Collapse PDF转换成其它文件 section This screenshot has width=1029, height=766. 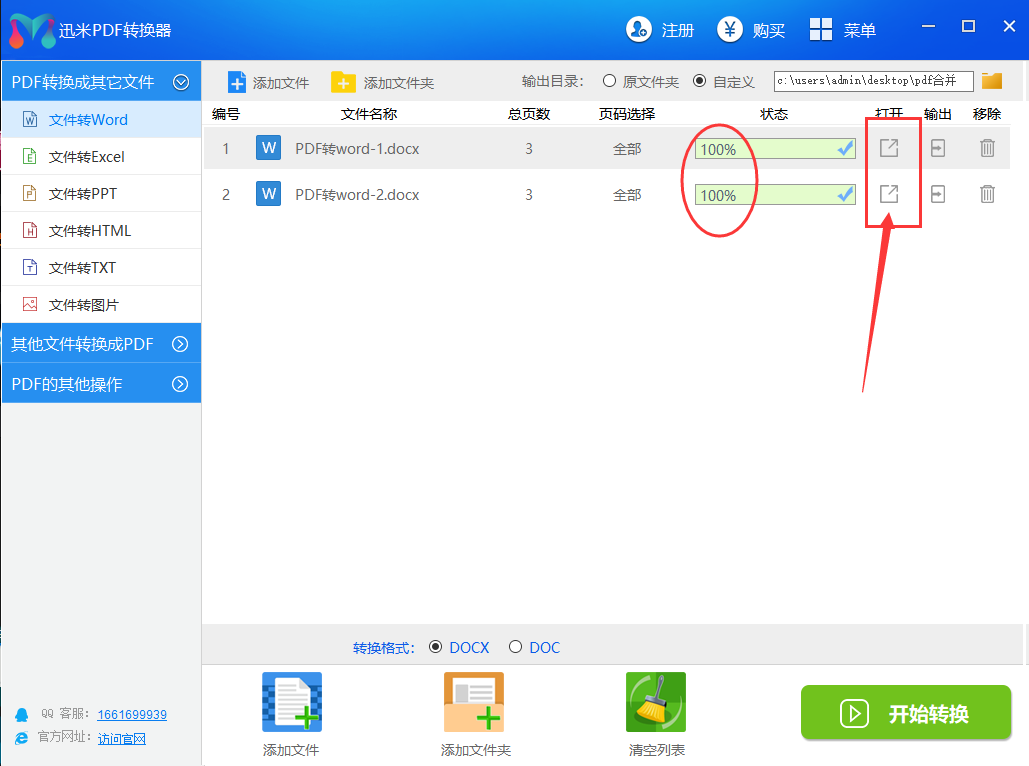point(181,82)
